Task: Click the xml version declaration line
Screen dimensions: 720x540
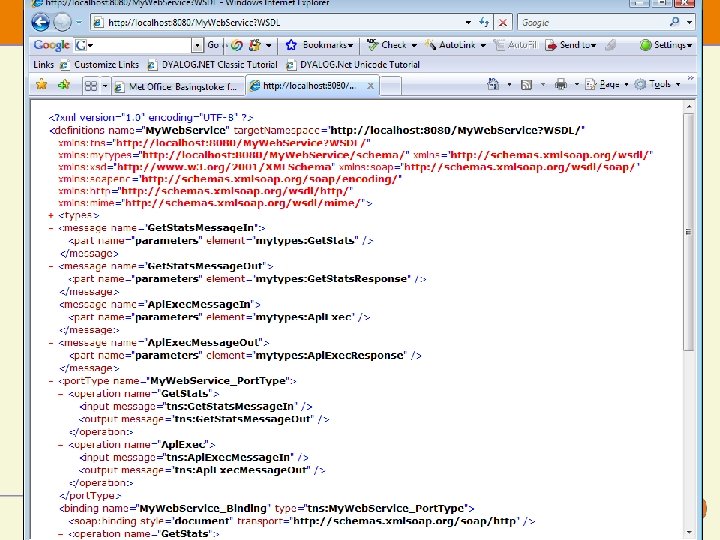Action: pos(151,117)
